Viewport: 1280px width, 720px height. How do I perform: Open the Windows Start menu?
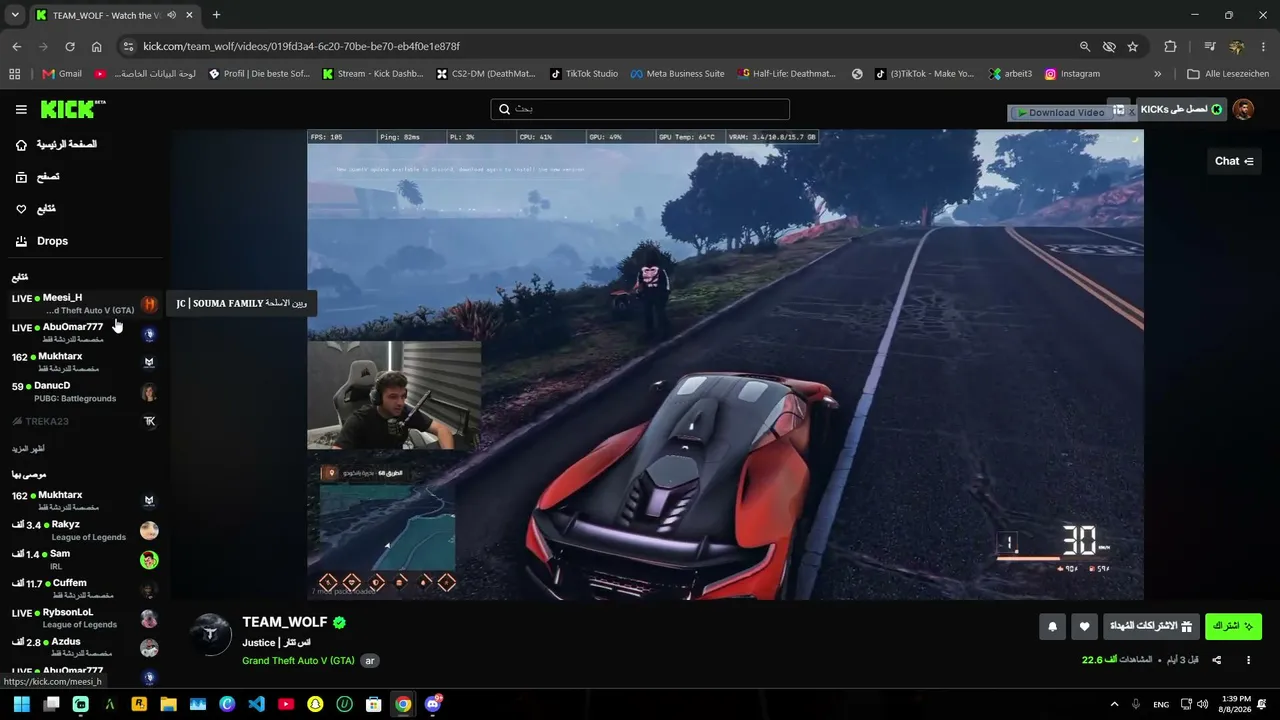pyautogui.click(x=21, y=704)
